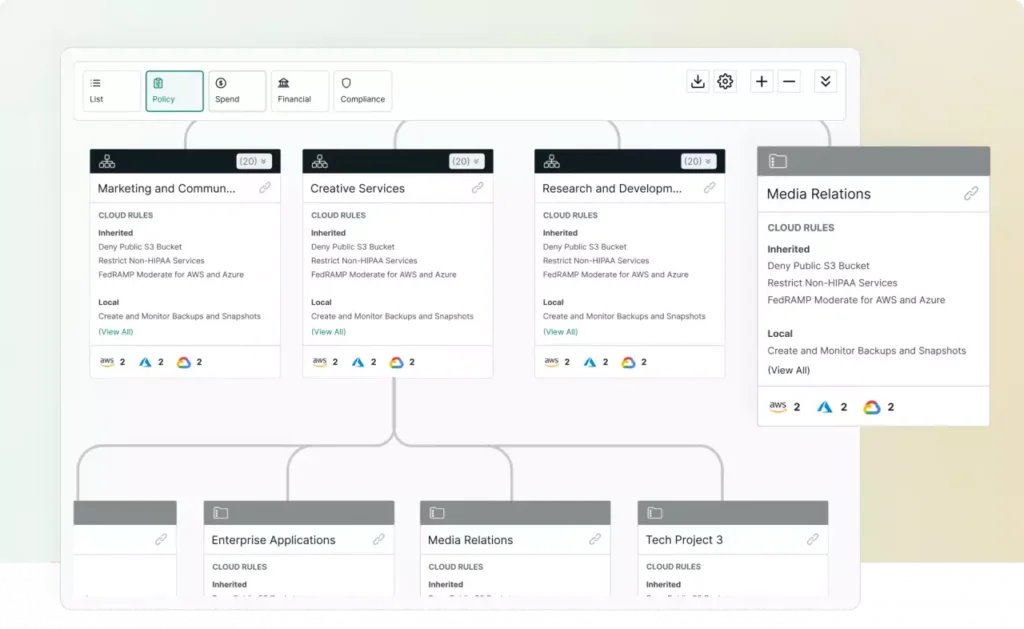1024x629 pixels.
Task: Select the Azure icon on Media Relations card
Action: tap(825, 406)
